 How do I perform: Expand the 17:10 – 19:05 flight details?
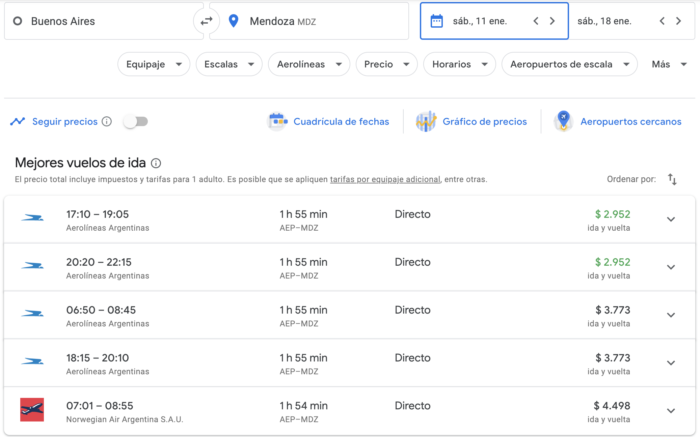tap(670, 219)
